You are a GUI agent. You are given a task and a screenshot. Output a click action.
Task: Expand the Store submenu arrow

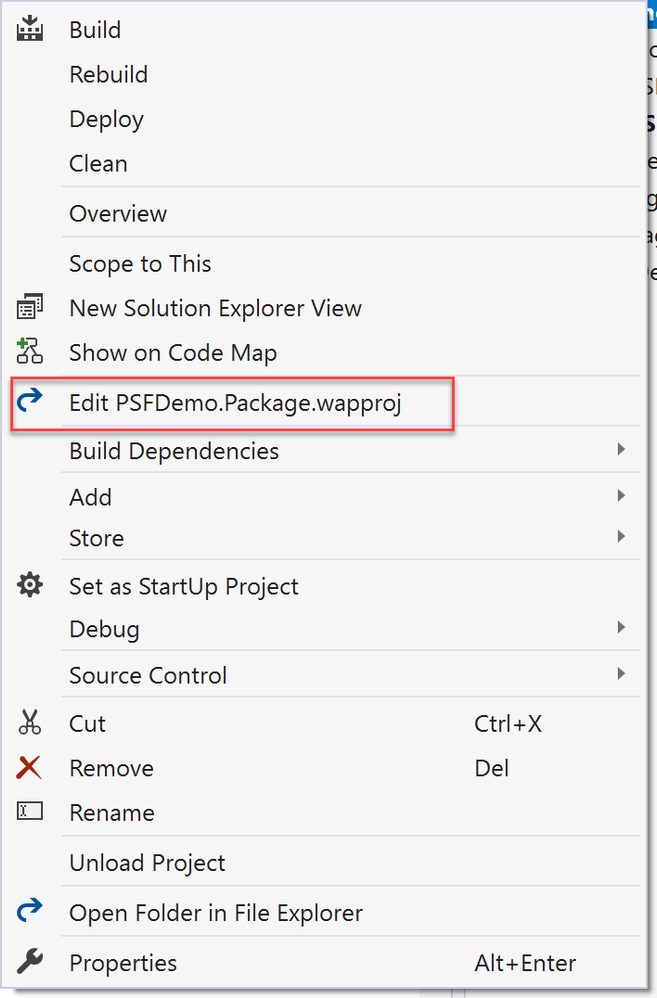(x=621, y=537)
